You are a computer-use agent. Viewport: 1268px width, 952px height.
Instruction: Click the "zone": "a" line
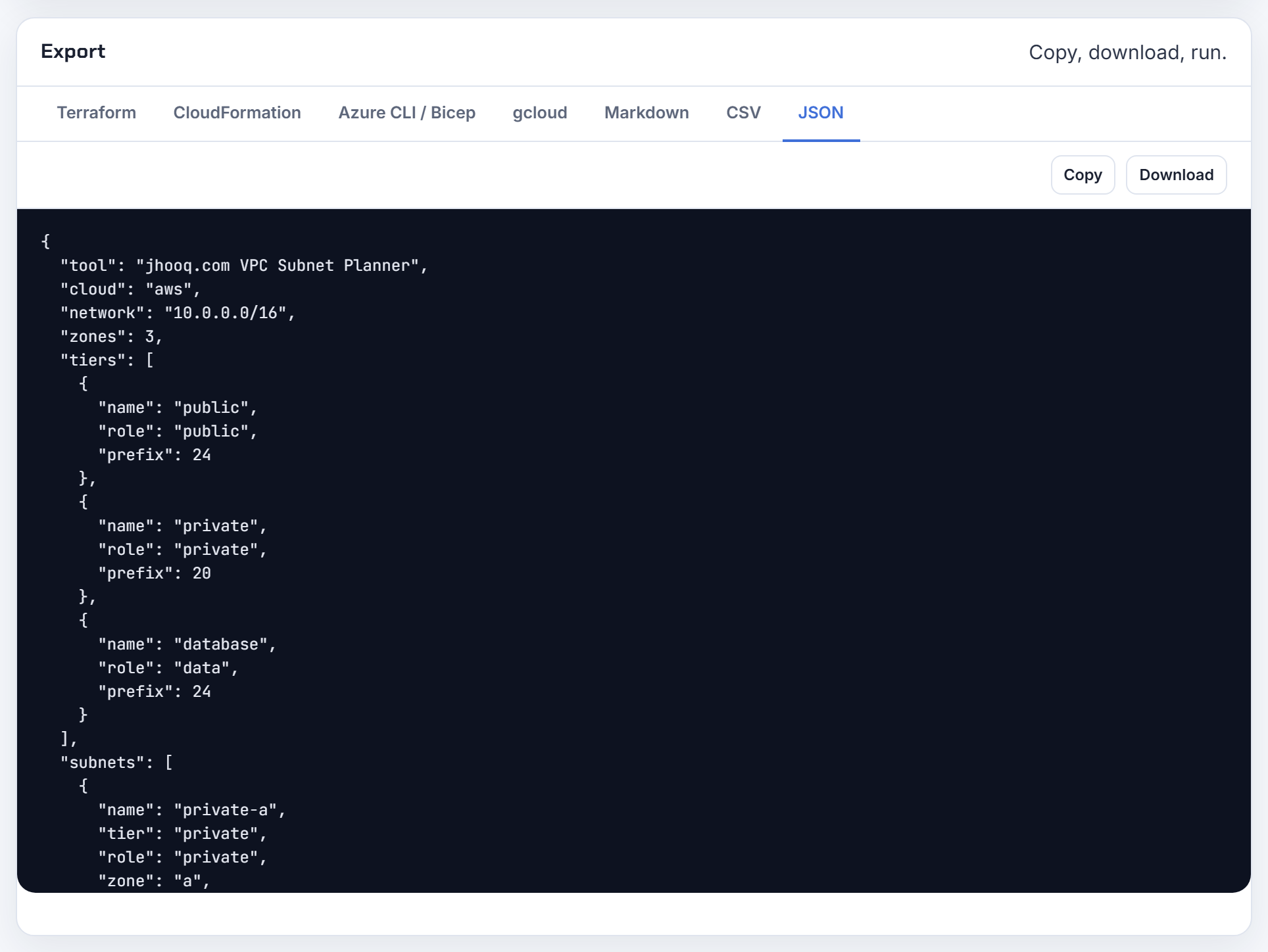pos(154,881)
